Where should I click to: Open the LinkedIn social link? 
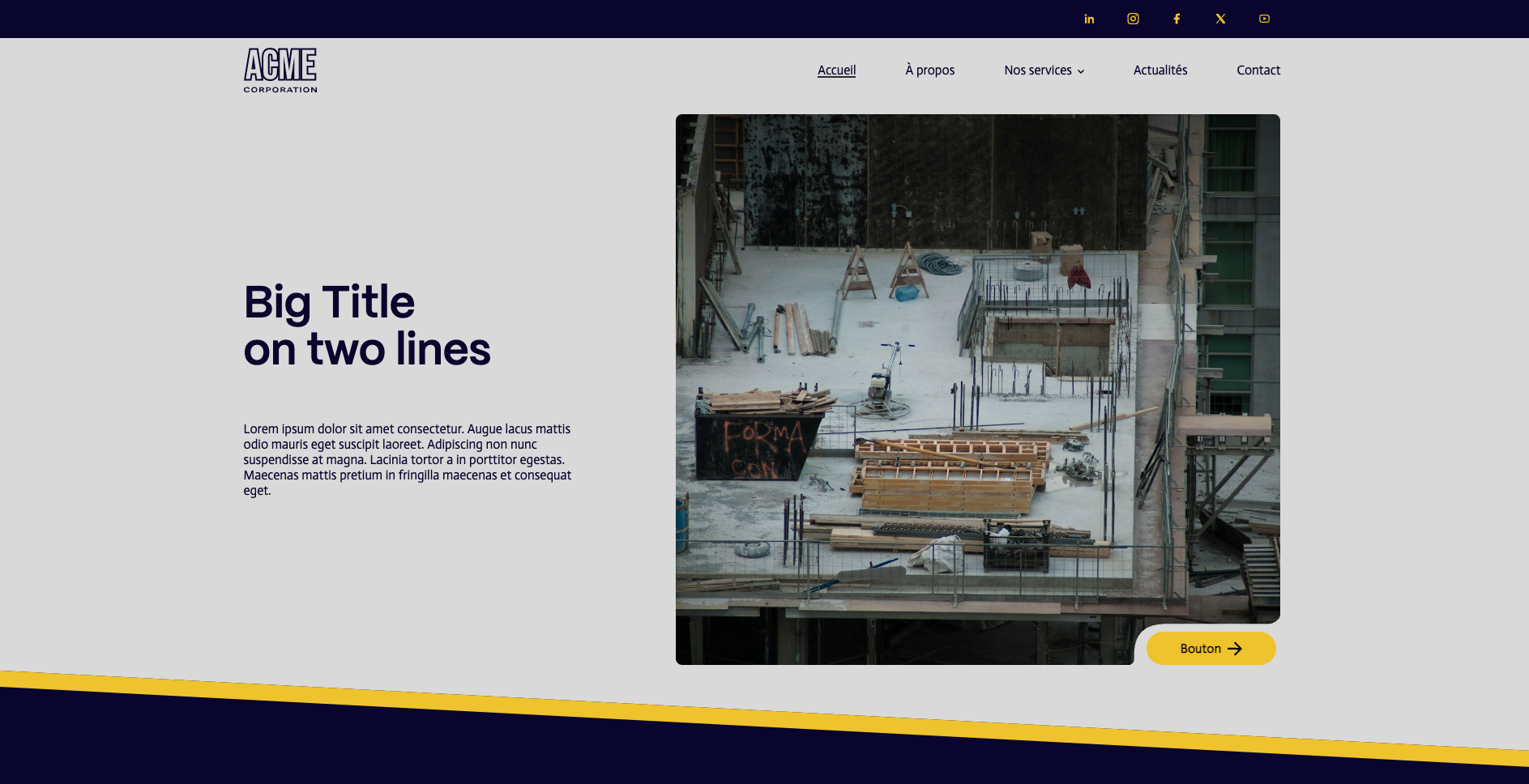click(x=1089, y=19)
